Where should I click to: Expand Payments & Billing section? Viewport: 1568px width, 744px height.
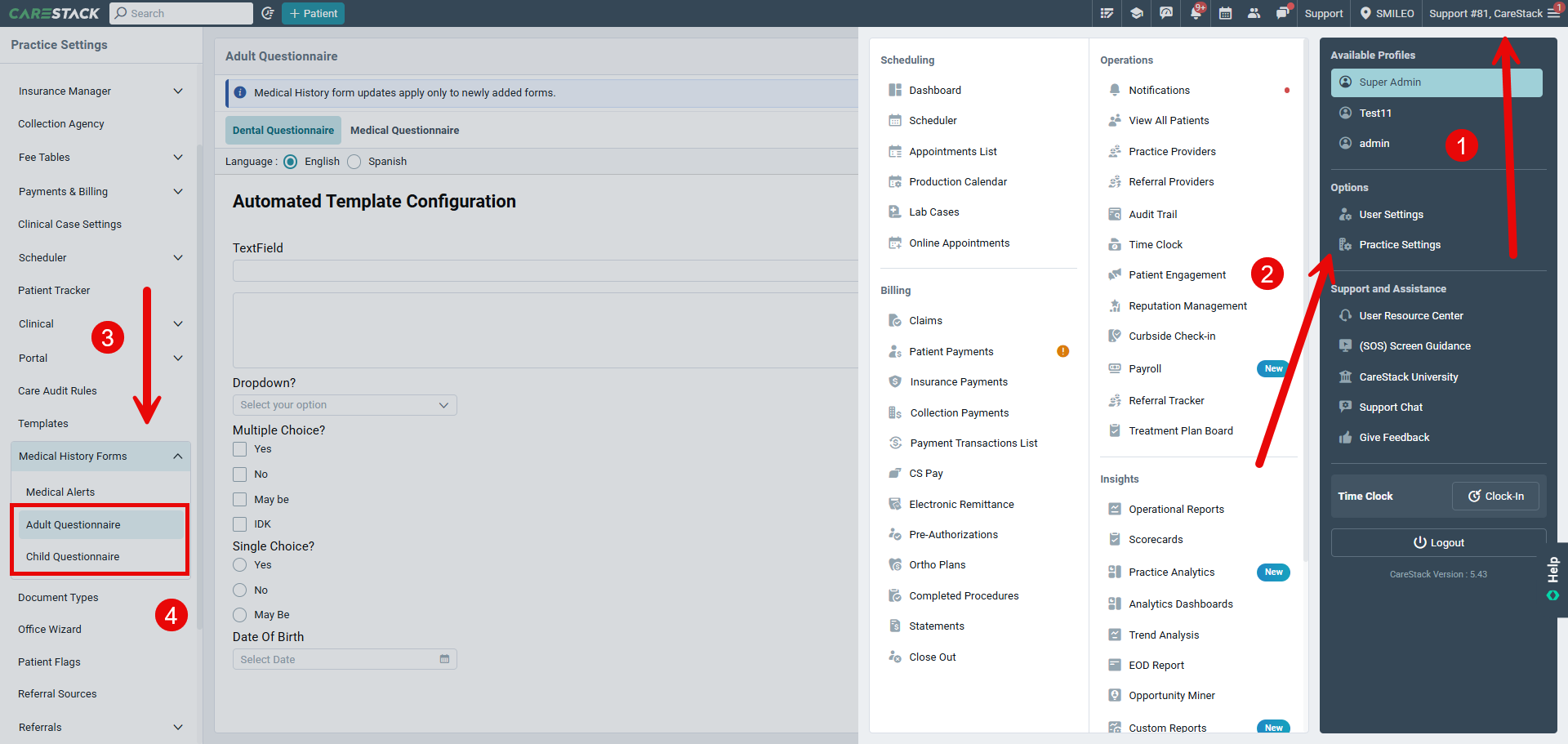(178, 191)
